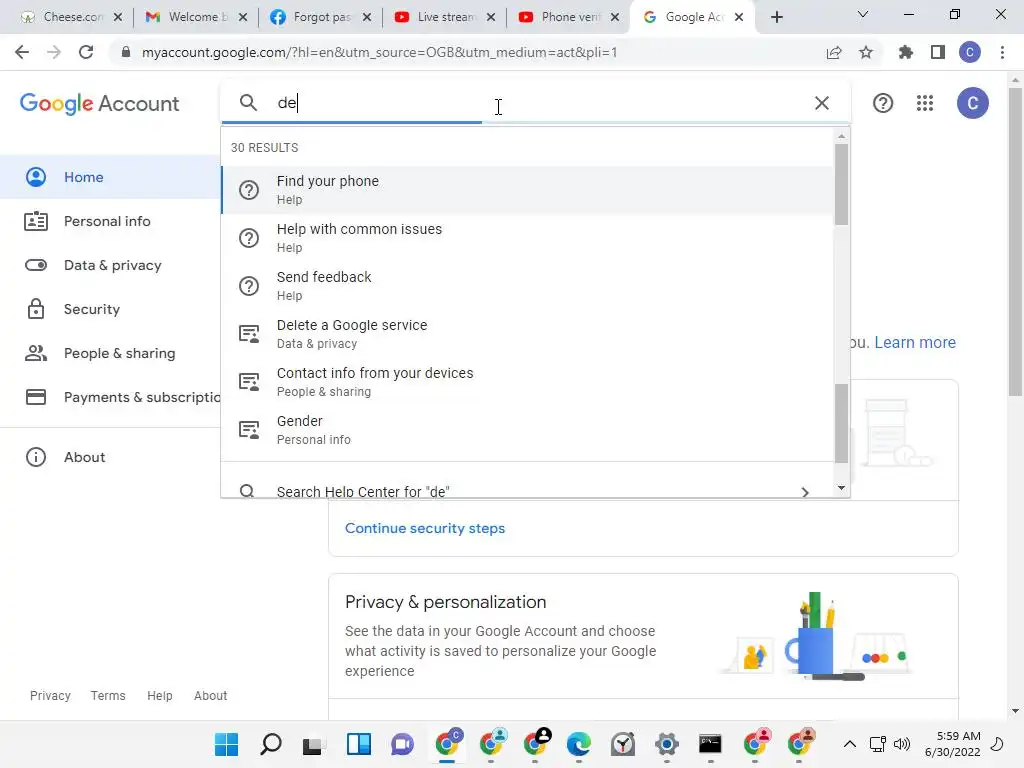The width and height of the screenshot is (1024, 768).
Task: Open Payments & subscriptions section
Action: coord(110,397)
